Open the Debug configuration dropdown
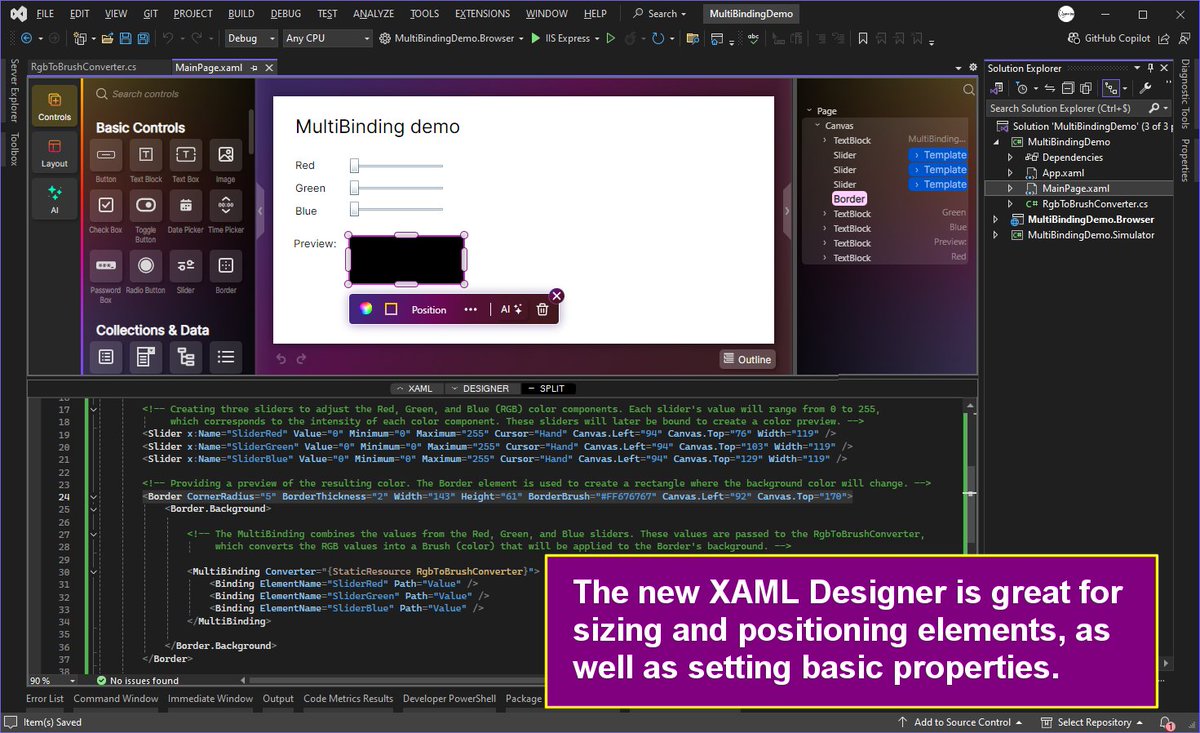 pos(251,38)
